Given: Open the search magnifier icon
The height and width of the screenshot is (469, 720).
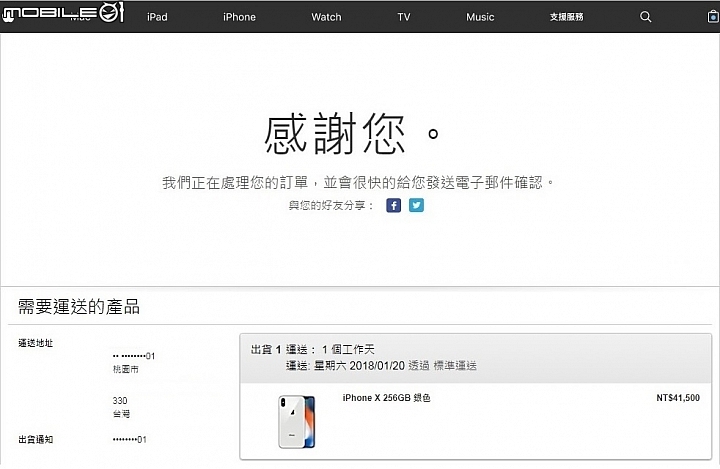Looking at the screenshot, I should pyautogui.click(x=645, y=17).
